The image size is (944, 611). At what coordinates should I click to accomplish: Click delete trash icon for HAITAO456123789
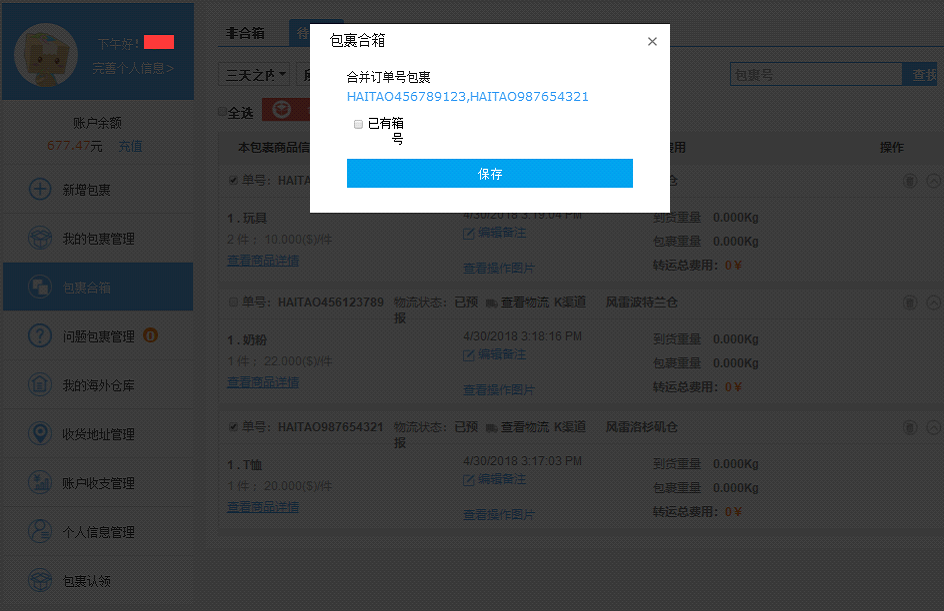click(x=910, y=302)
